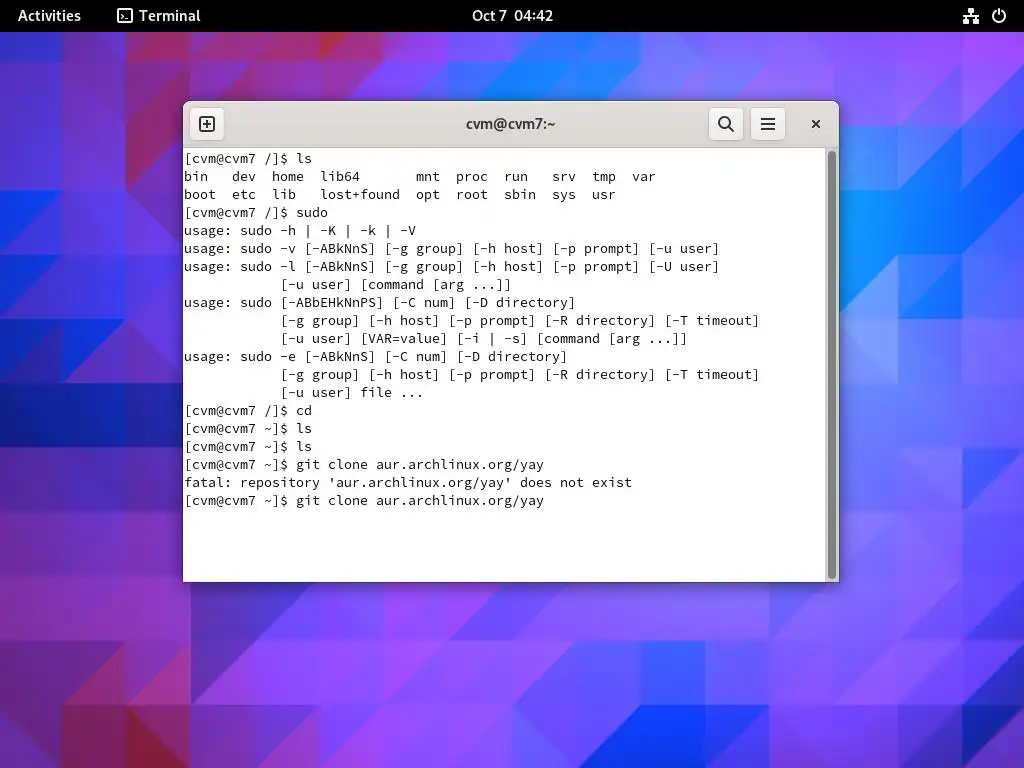Click 'lost+found' in the ls output
Screen dimensions: 1024x768
[360, 195]
